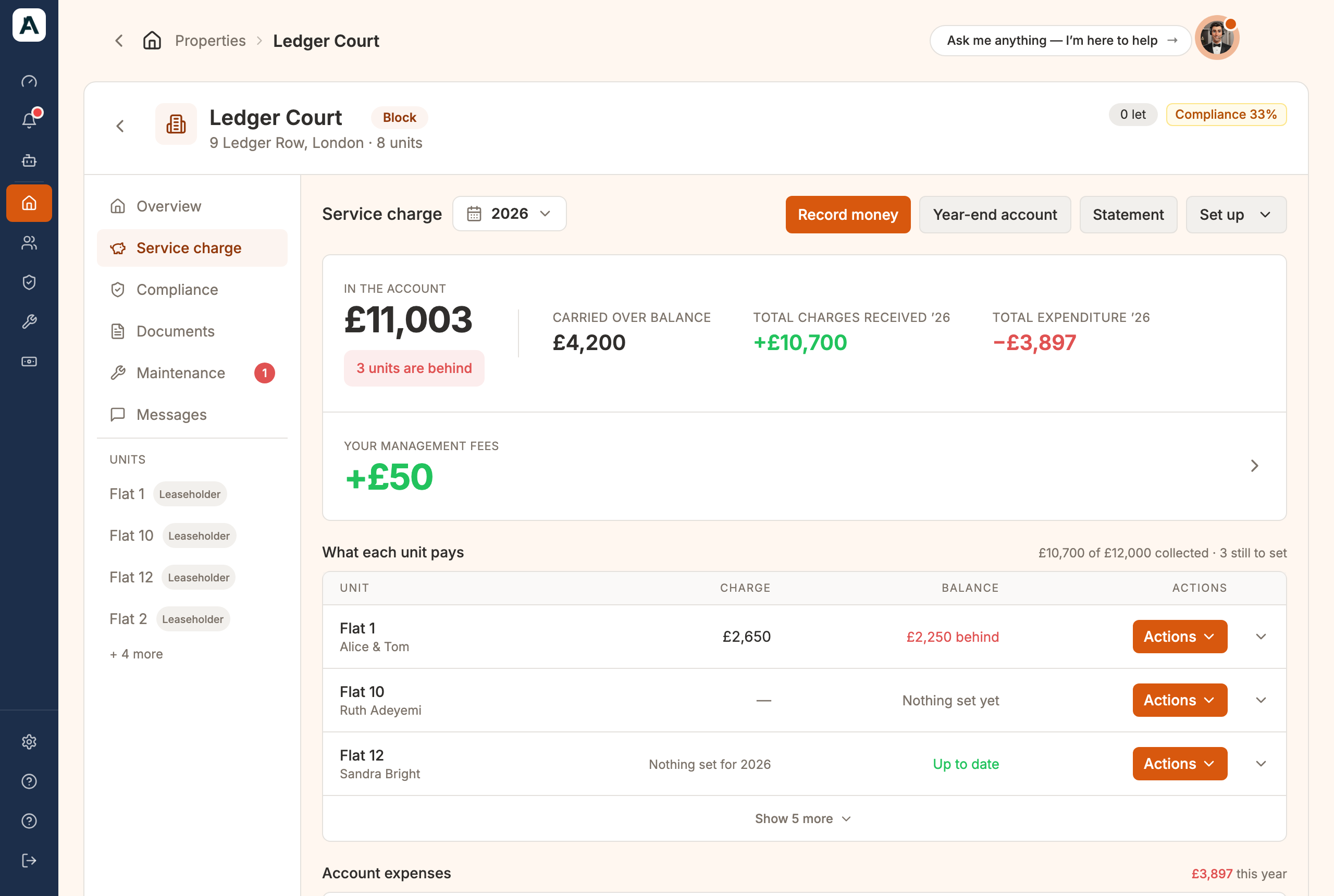Open the banknote payments icon in sidebar
This screenshot has height=896, width=1334.
[29, 361]
